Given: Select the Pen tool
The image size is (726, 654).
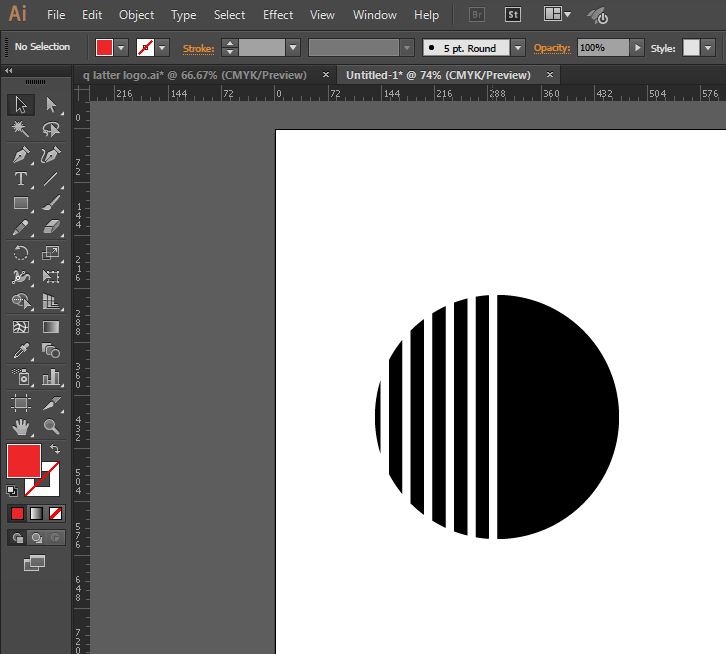Looking at the screenshot, I should [x=20, y=155].
